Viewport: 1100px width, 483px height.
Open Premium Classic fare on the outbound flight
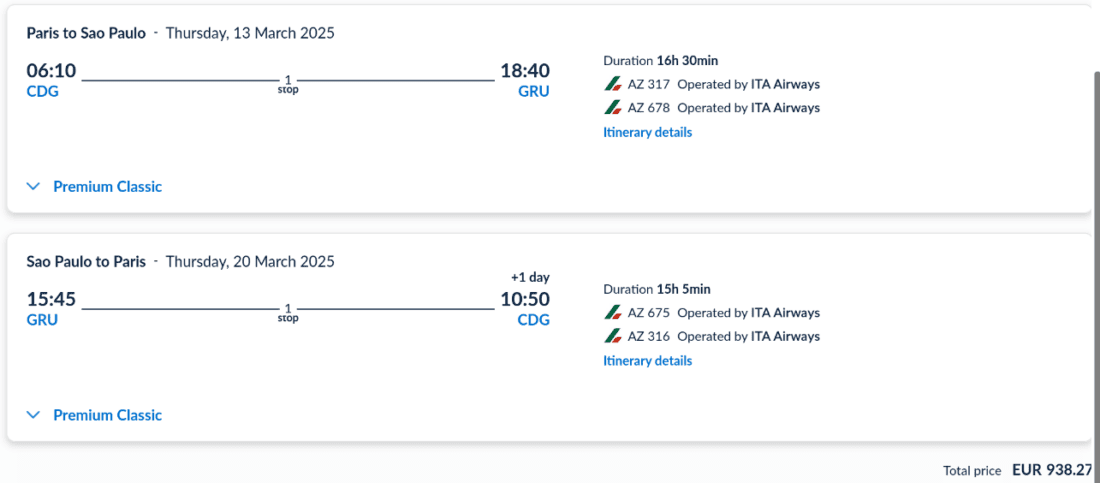coord(107,187)
